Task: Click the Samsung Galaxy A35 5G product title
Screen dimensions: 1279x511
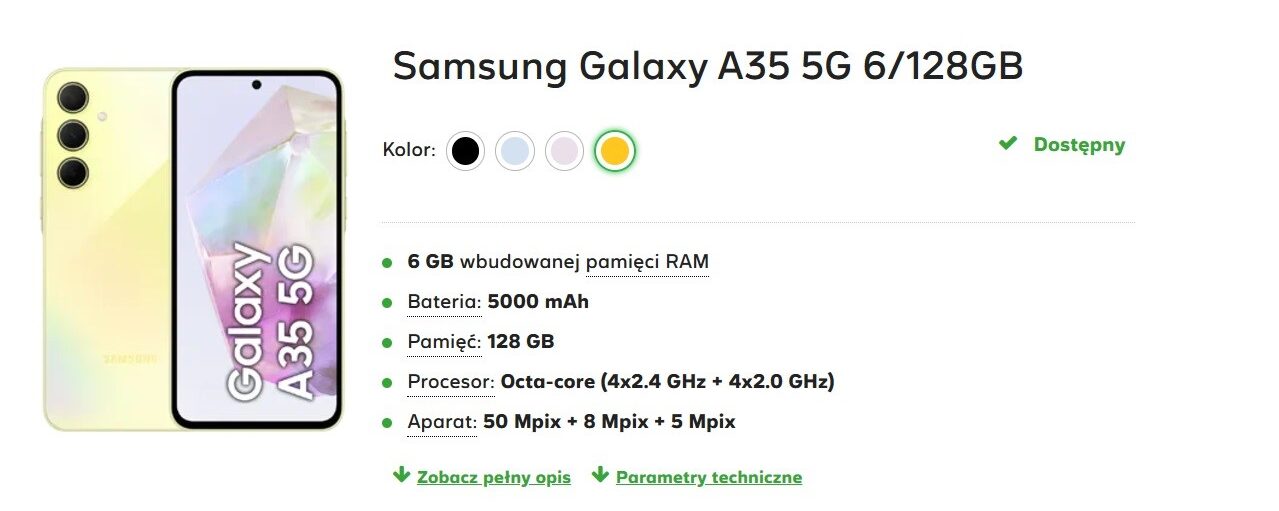Action: (x=708, y=66)
